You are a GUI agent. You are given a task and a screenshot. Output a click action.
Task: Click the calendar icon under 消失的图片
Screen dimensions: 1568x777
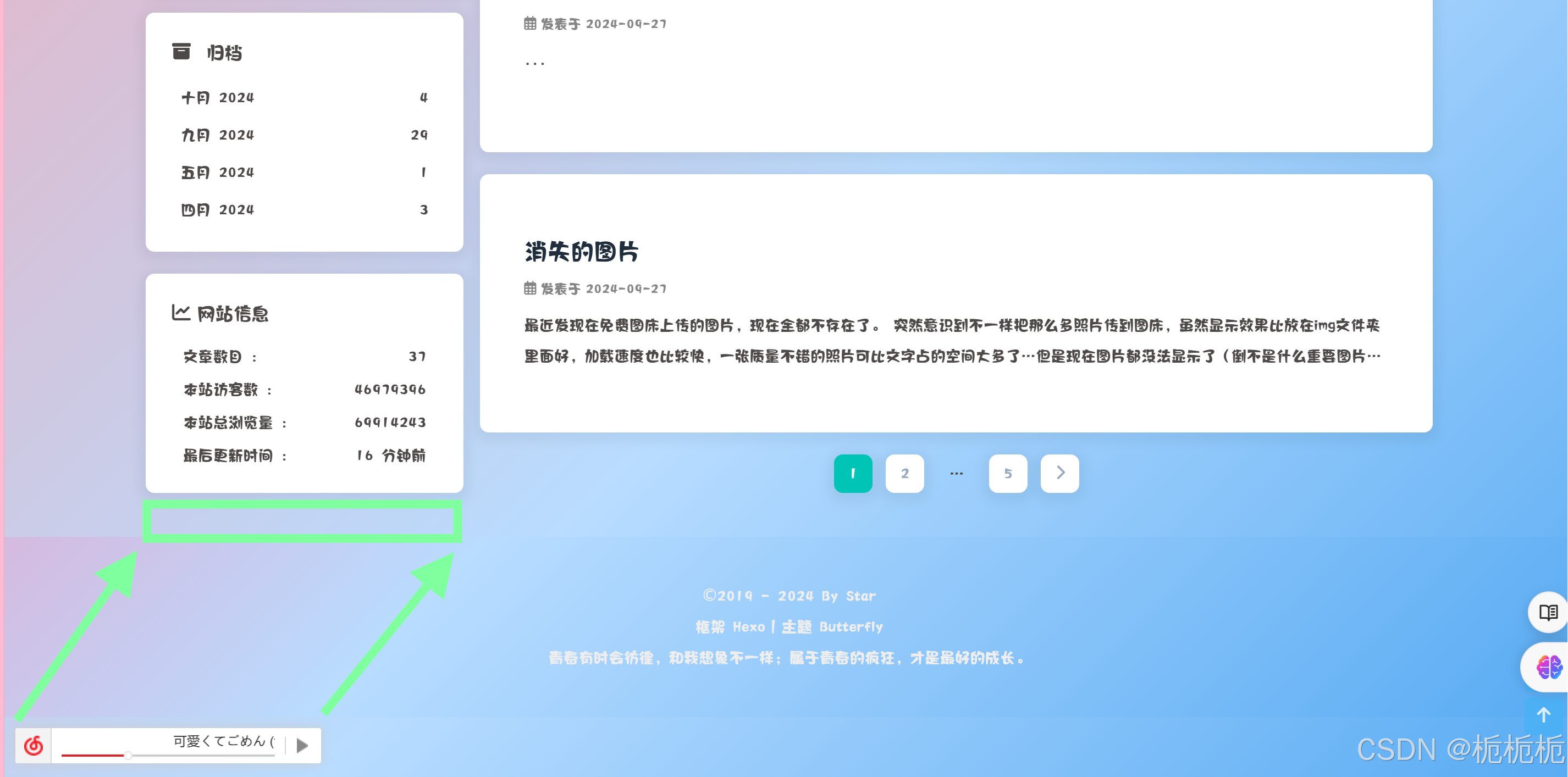tap(530, 288)
